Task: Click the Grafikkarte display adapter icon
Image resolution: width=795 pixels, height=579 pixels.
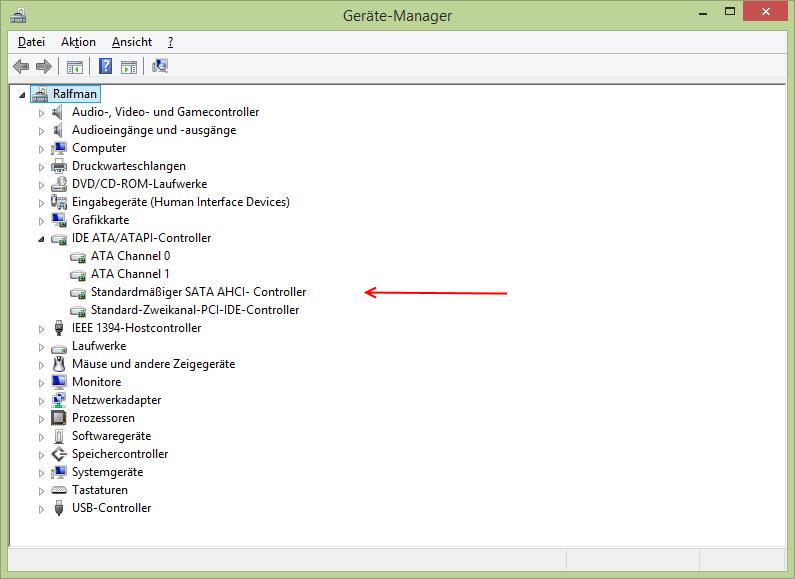Action: [x=59, y=220]
